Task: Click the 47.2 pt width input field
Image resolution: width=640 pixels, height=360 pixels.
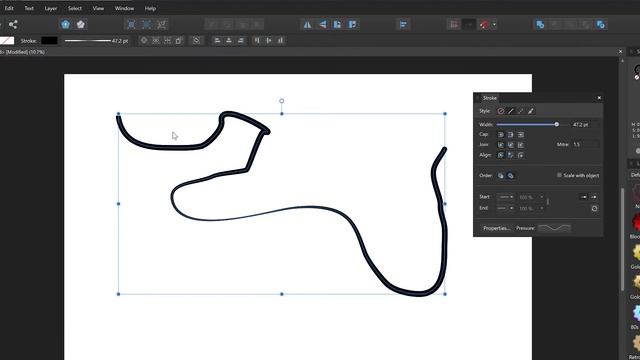Action: click(x=584, y=124)
